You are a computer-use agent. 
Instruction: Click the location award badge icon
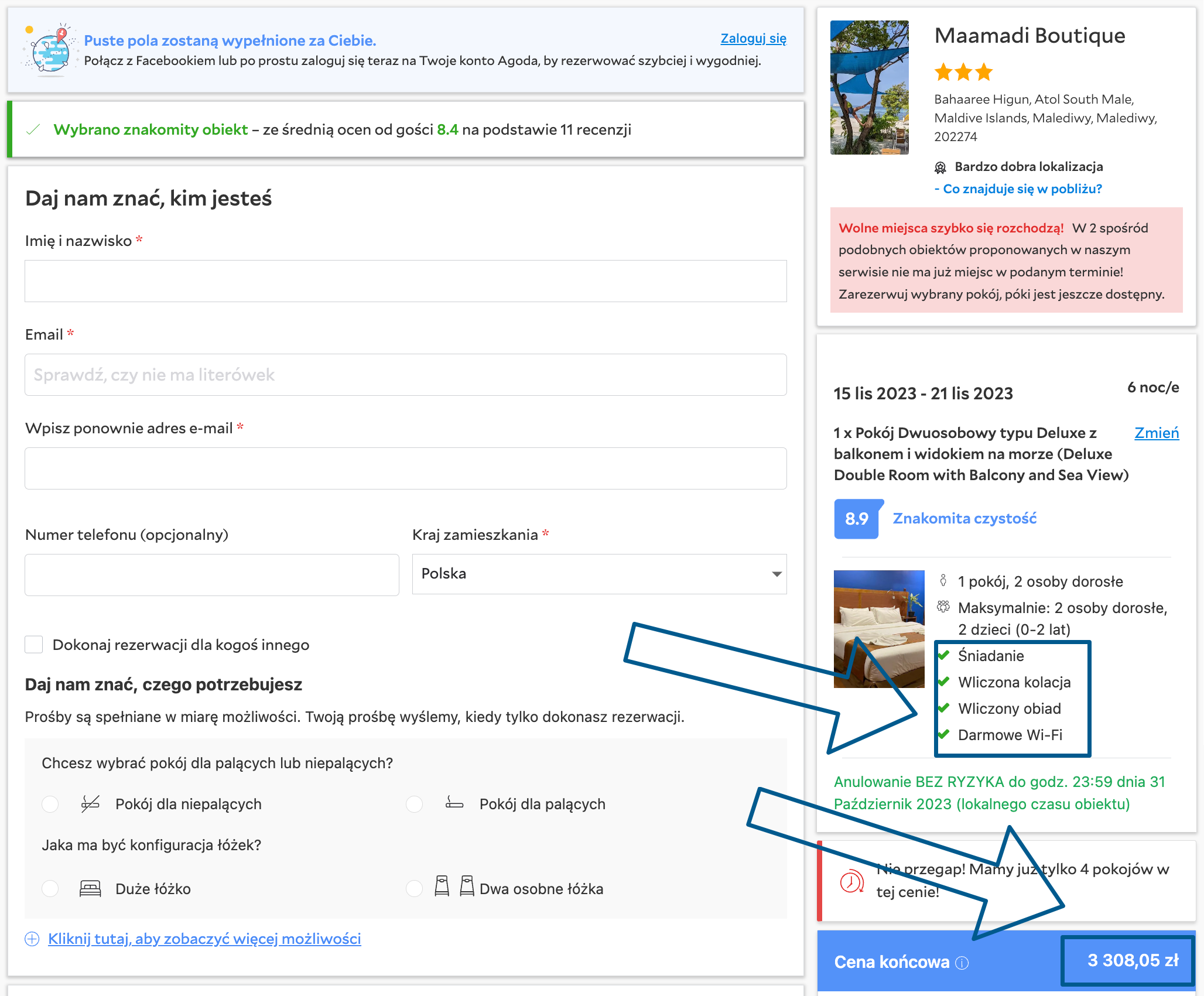click(x=940, y=167)
